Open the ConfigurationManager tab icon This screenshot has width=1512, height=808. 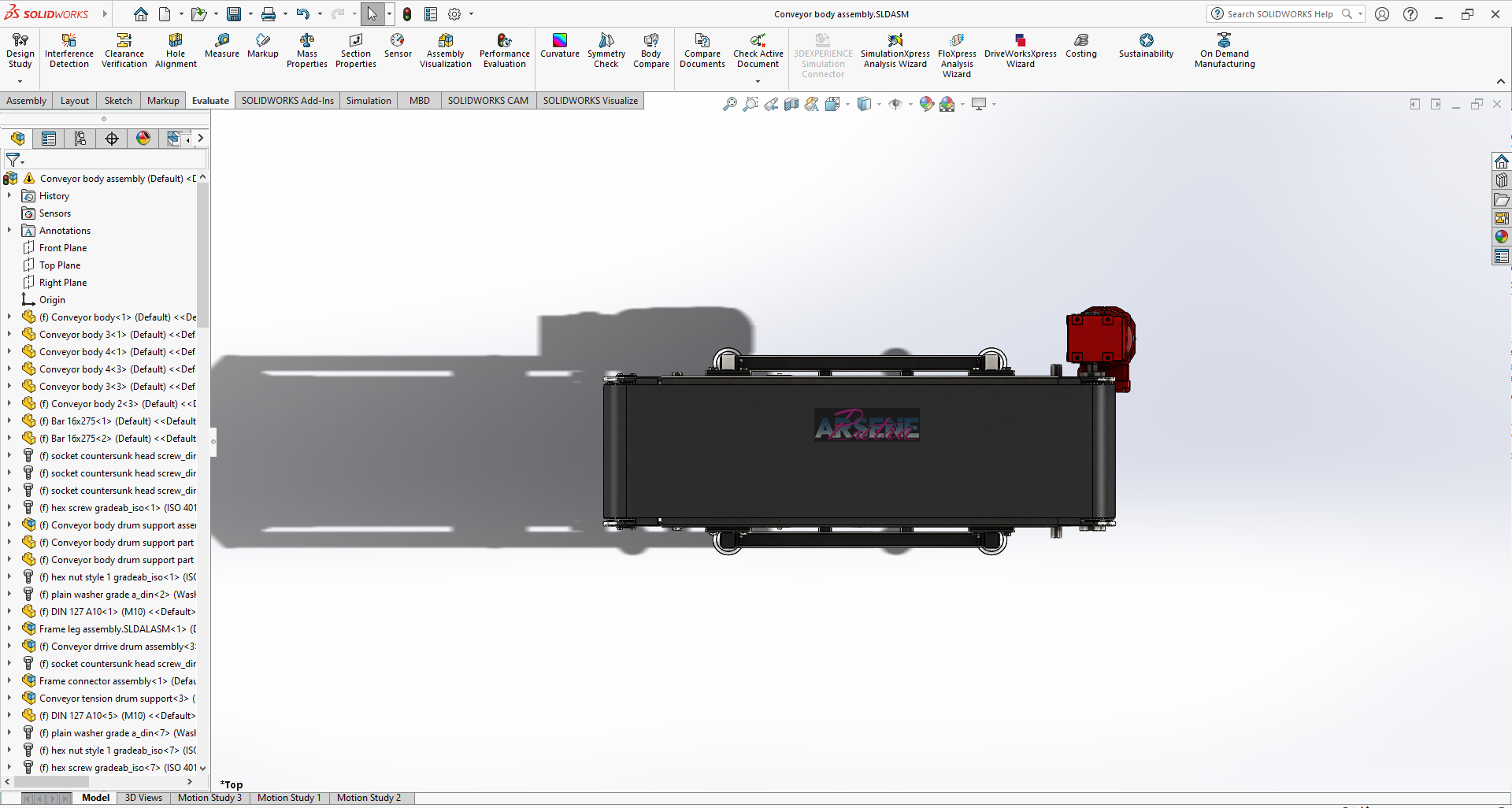point(80,139)
